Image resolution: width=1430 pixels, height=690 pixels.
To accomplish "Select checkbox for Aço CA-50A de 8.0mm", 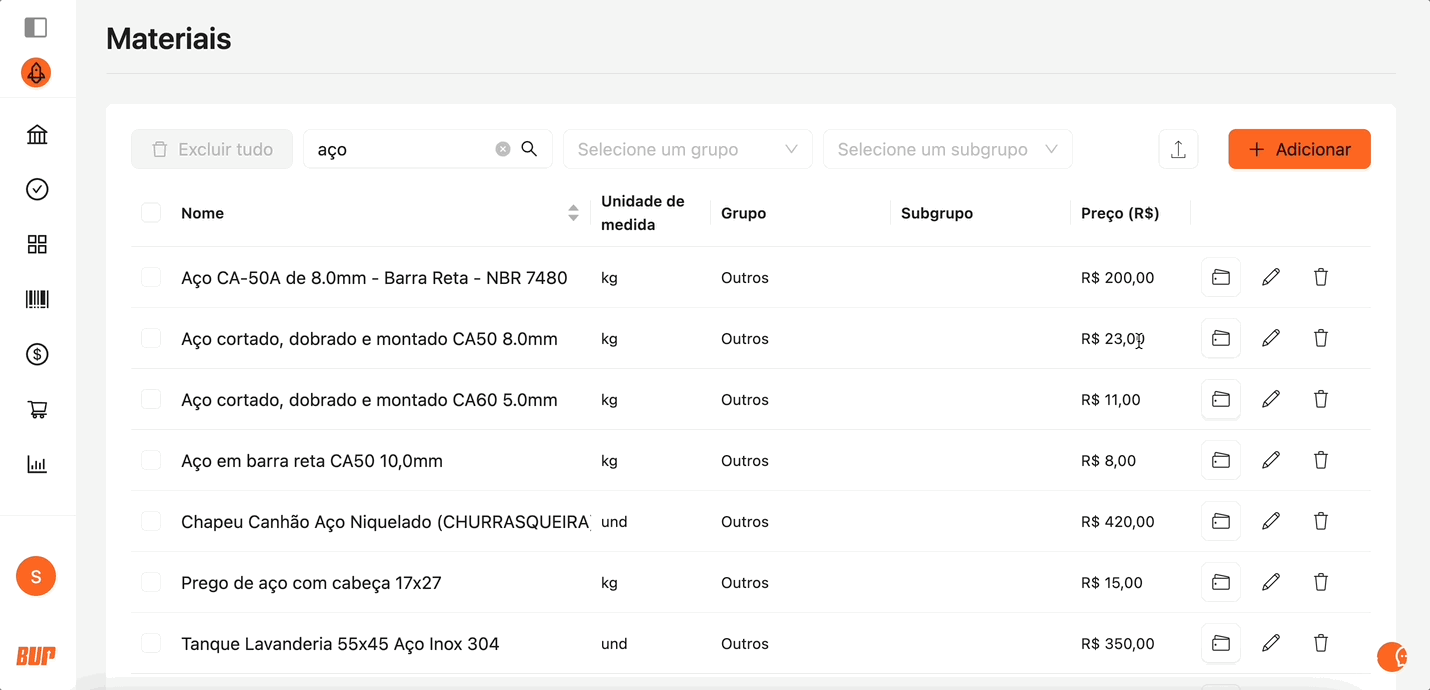I will click(x=151, y=277).
